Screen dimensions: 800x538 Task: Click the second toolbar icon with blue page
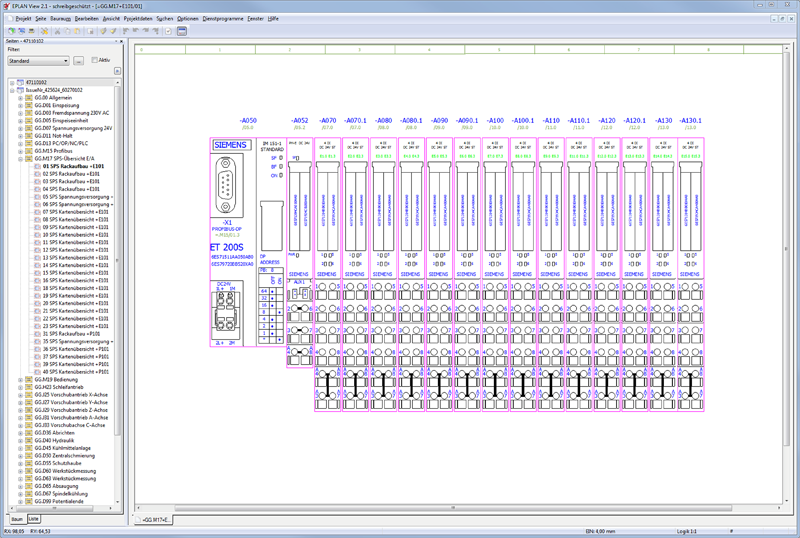[x=21, y=31]
